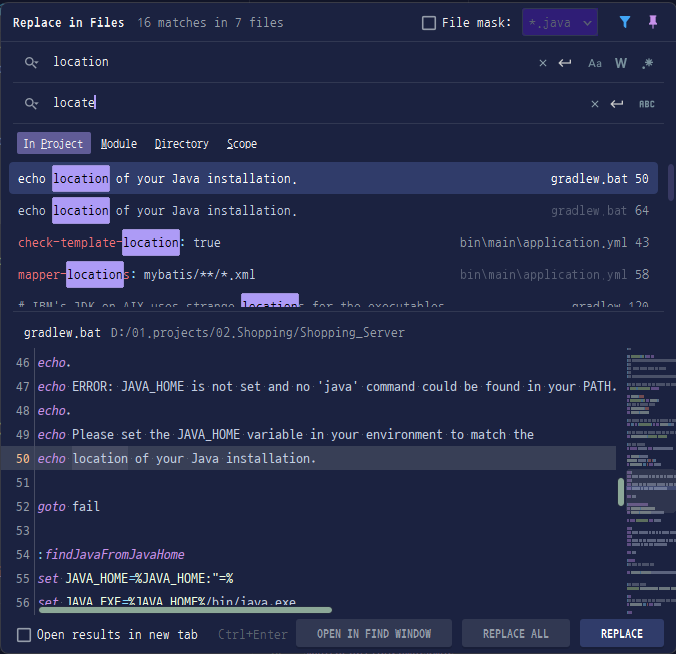Click line number 47 in gutter
The image size is (676, 654).
coord(22,386)
